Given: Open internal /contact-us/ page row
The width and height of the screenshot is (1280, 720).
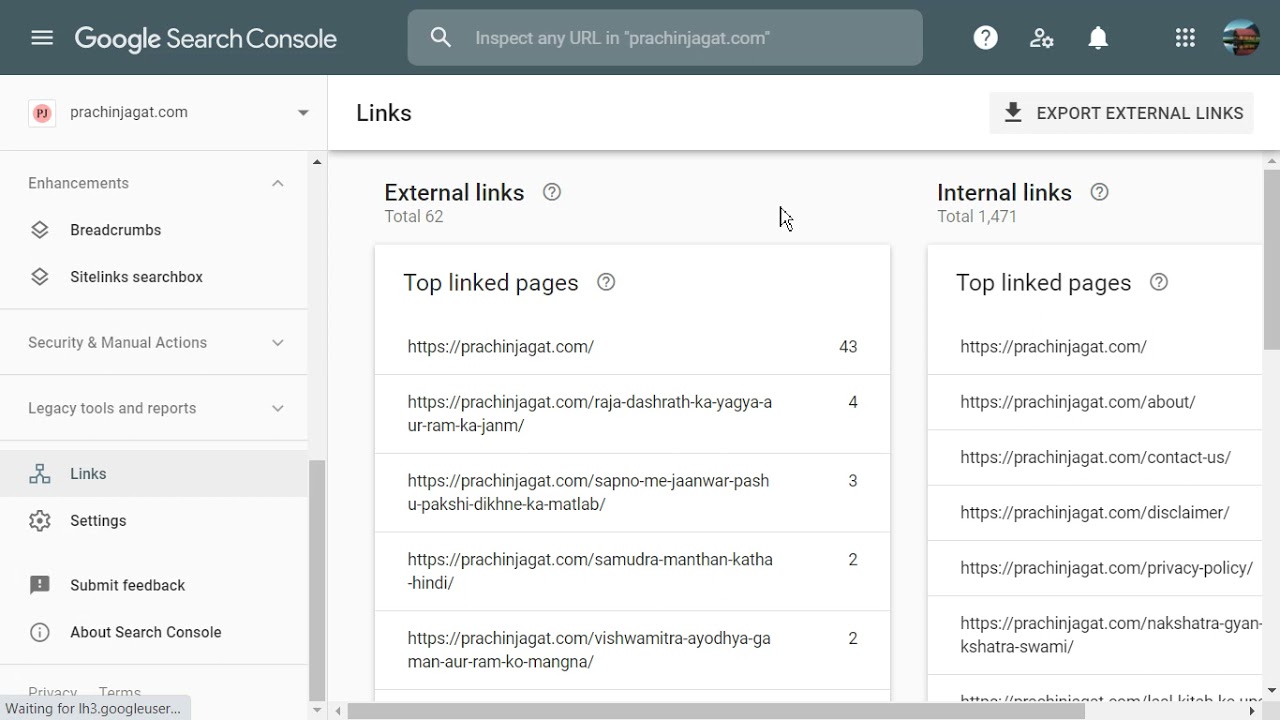Looking at the screenshot, I should tap(1095, 457).
